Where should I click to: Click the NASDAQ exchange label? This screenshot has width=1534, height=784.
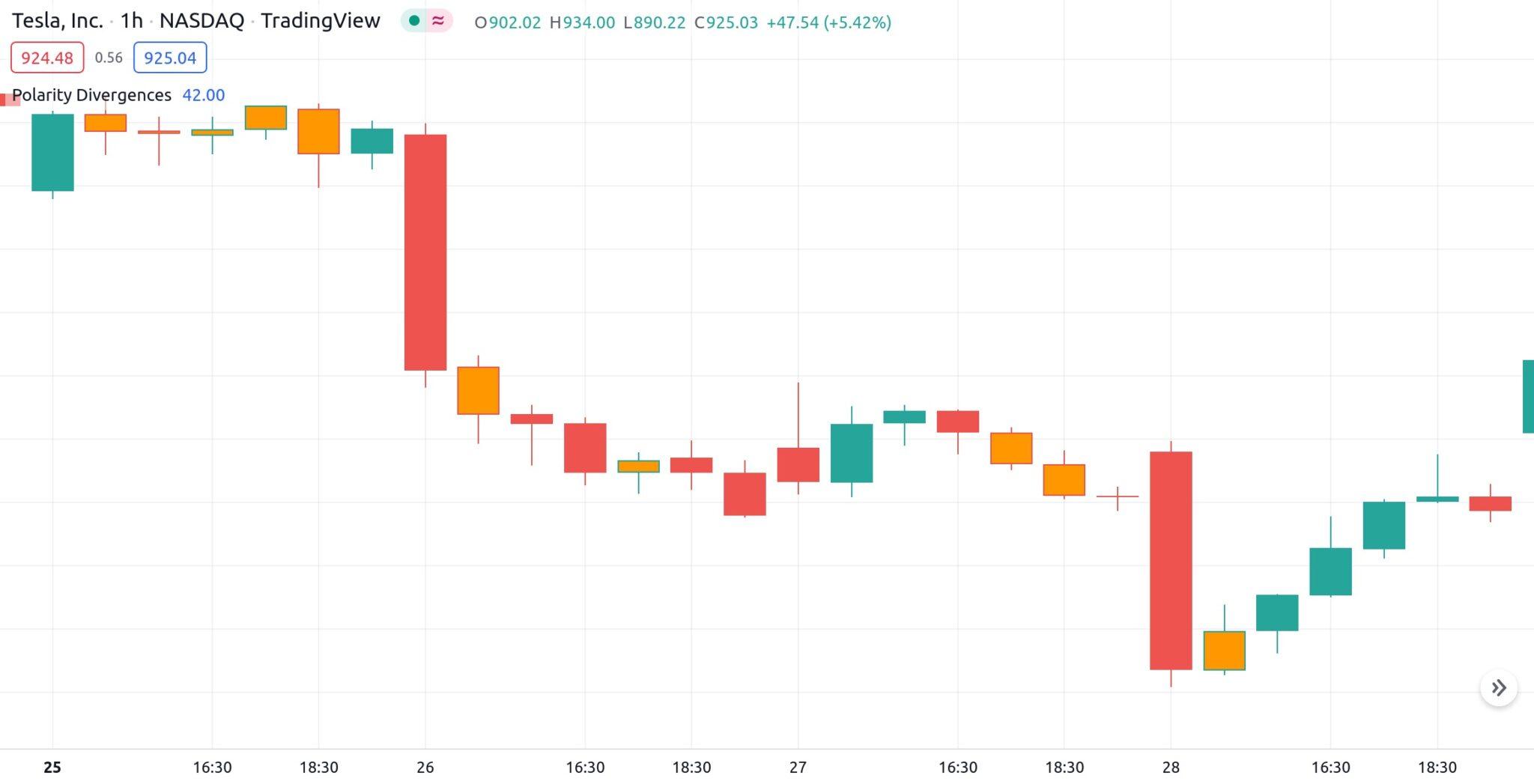click(202, 21)
